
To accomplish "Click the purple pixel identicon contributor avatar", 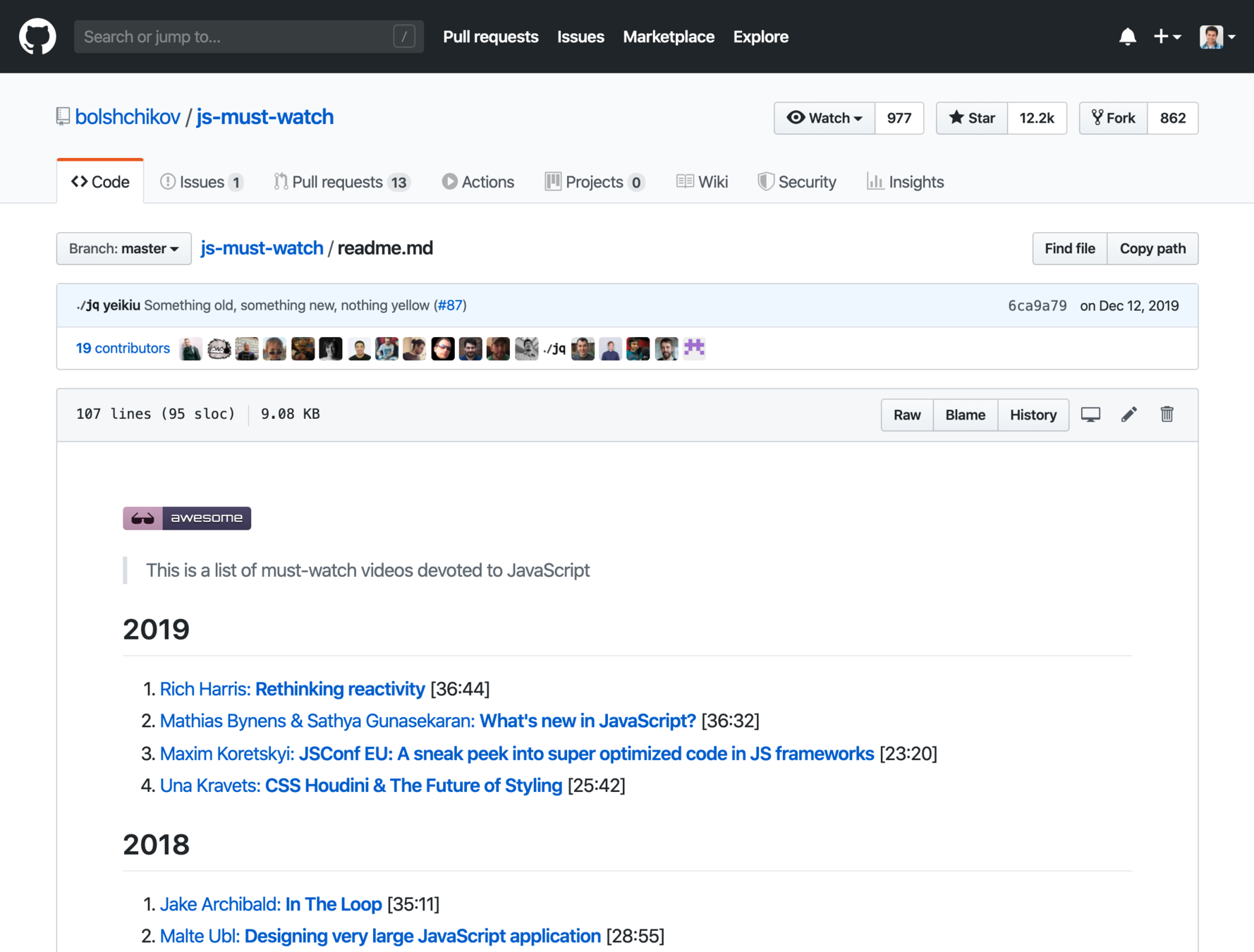I will [694, 348].
